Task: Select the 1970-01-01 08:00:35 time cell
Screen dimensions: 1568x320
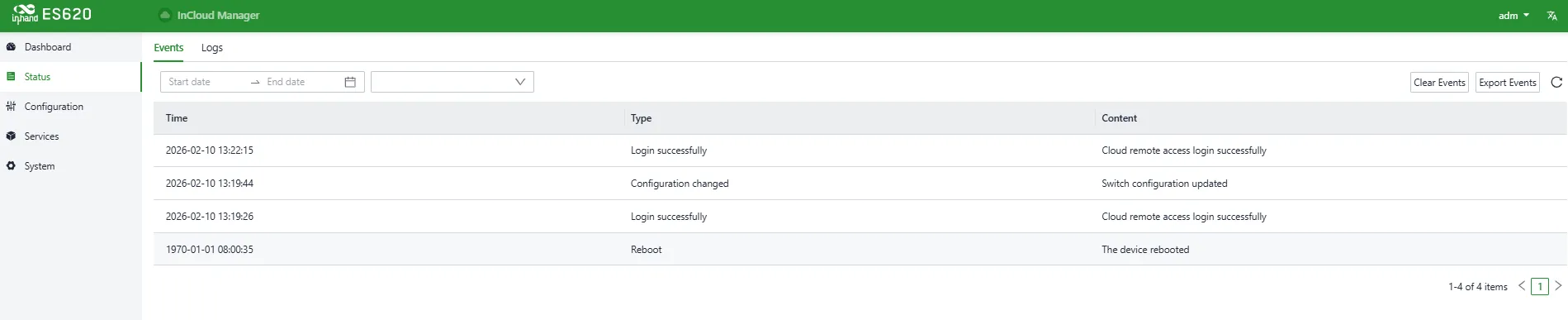Action: pyautogui.click(x=210, y=250)
